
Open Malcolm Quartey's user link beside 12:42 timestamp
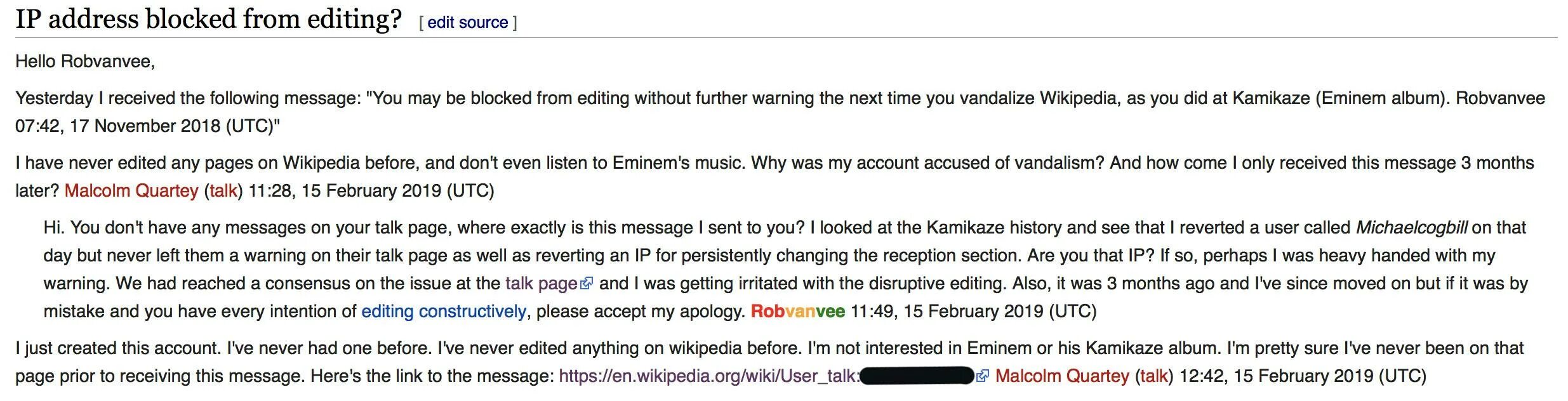(x=1062, y=376)
